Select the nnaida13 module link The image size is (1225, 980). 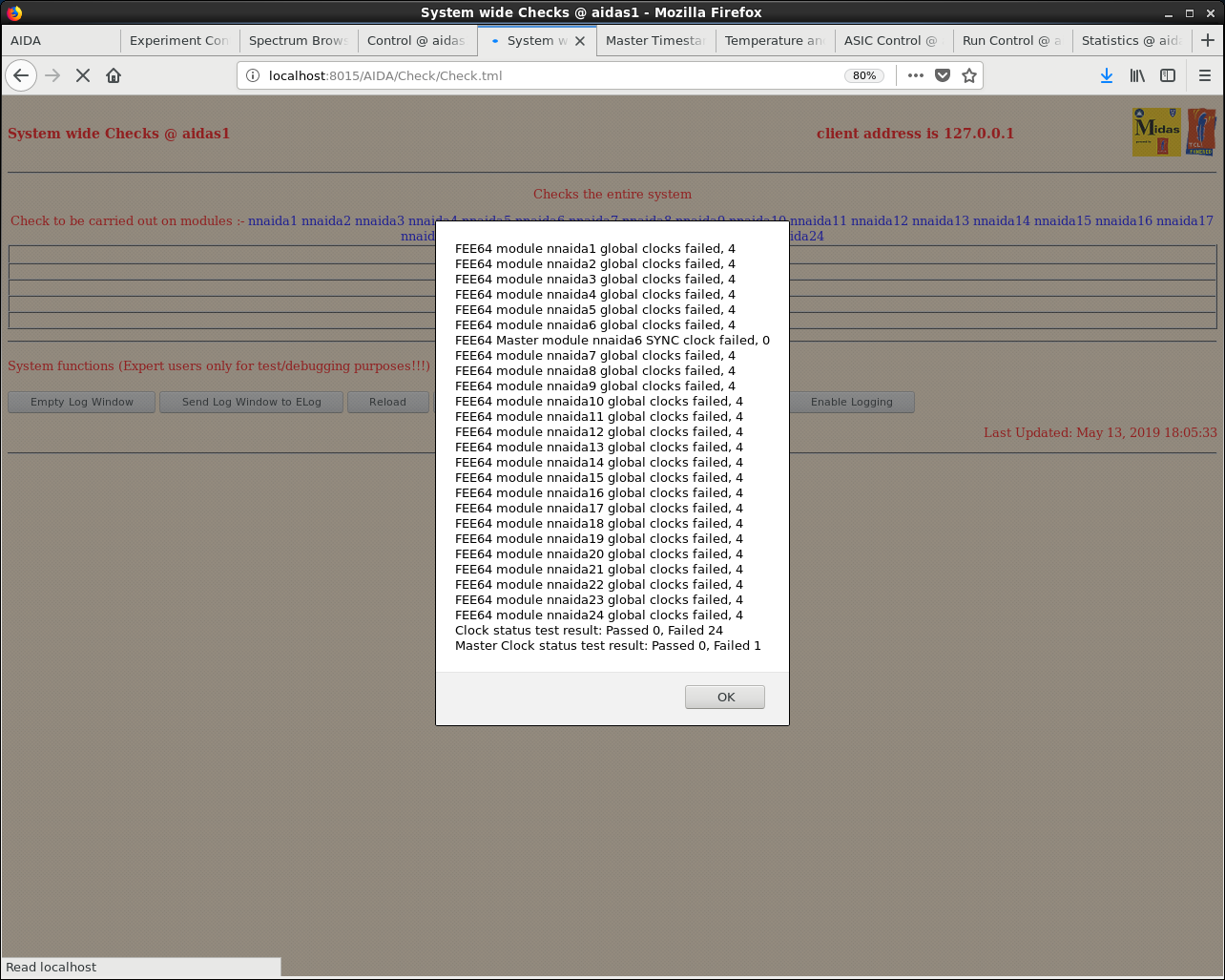[941, 220]
